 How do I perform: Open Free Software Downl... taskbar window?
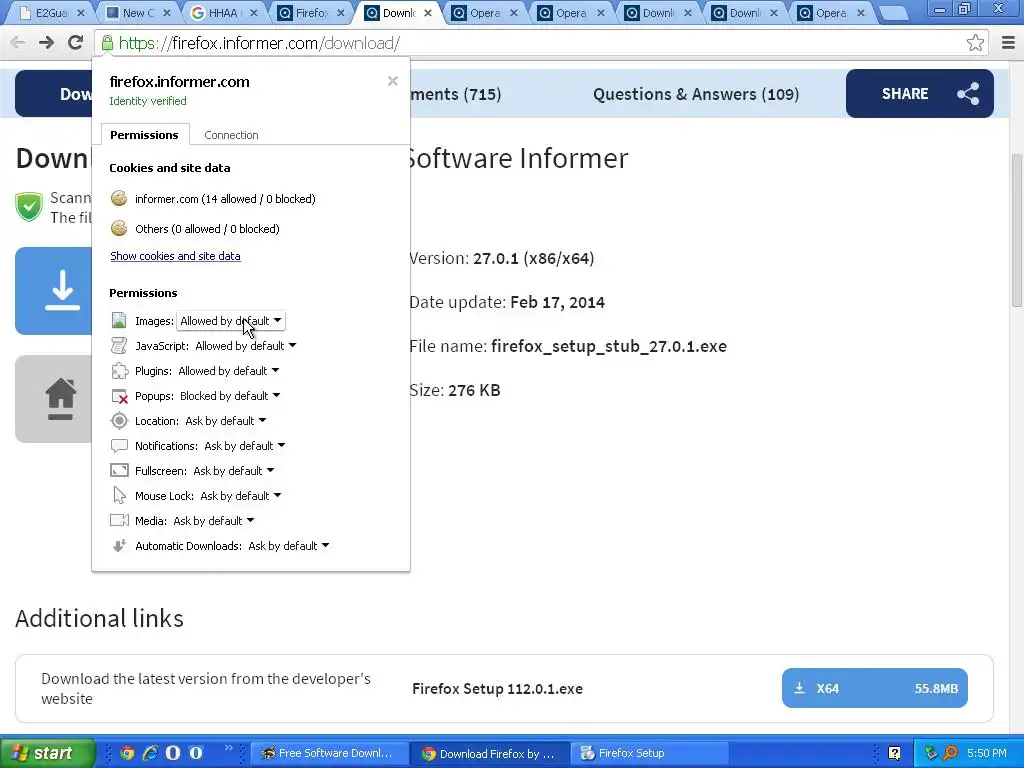pos(330,753)
